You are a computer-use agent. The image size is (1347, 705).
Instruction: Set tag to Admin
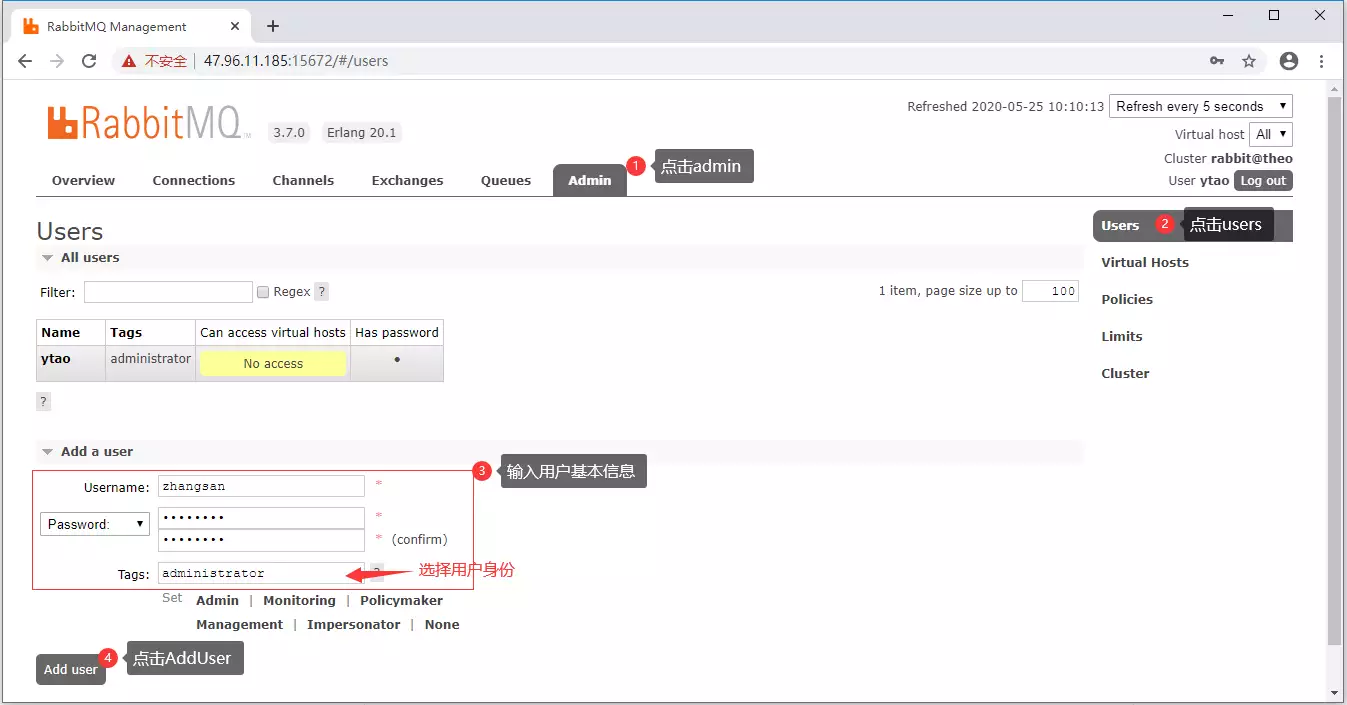217,601
